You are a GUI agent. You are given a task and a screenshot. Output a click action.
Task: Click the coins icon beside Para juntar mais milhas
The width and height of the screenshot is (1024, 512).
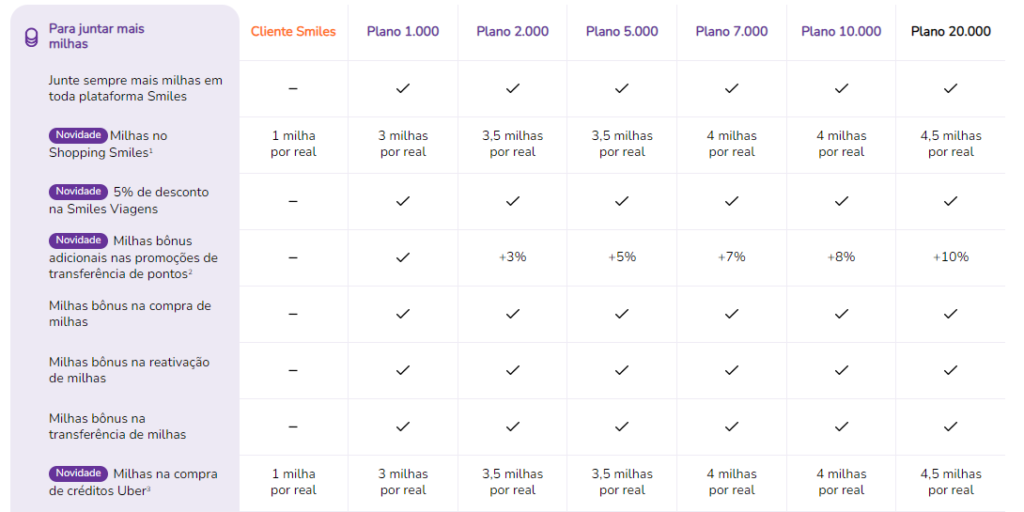point(31,37)
